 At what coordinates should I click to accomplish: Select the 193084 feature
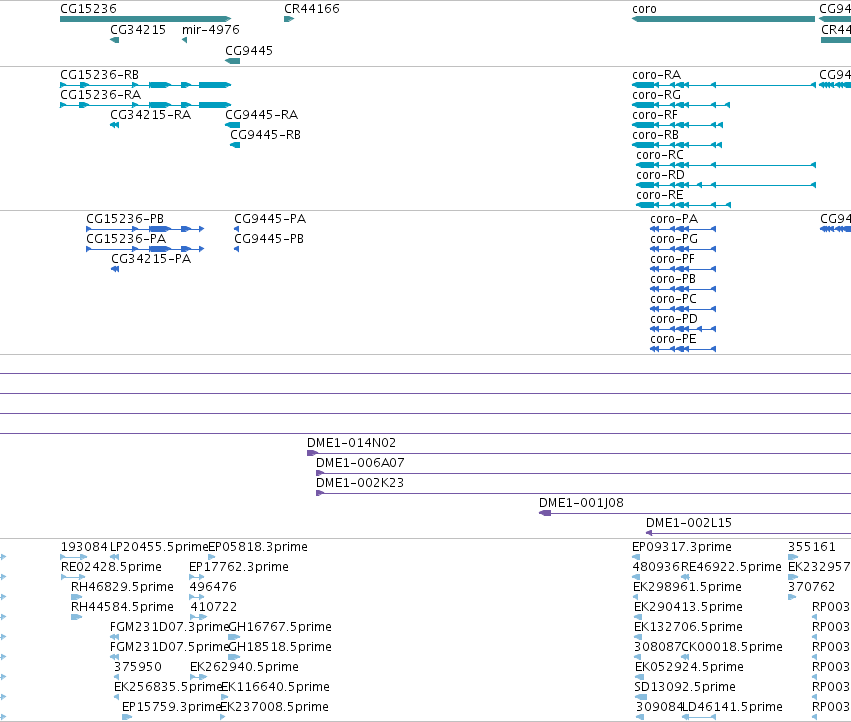click(x=74, y=557)
